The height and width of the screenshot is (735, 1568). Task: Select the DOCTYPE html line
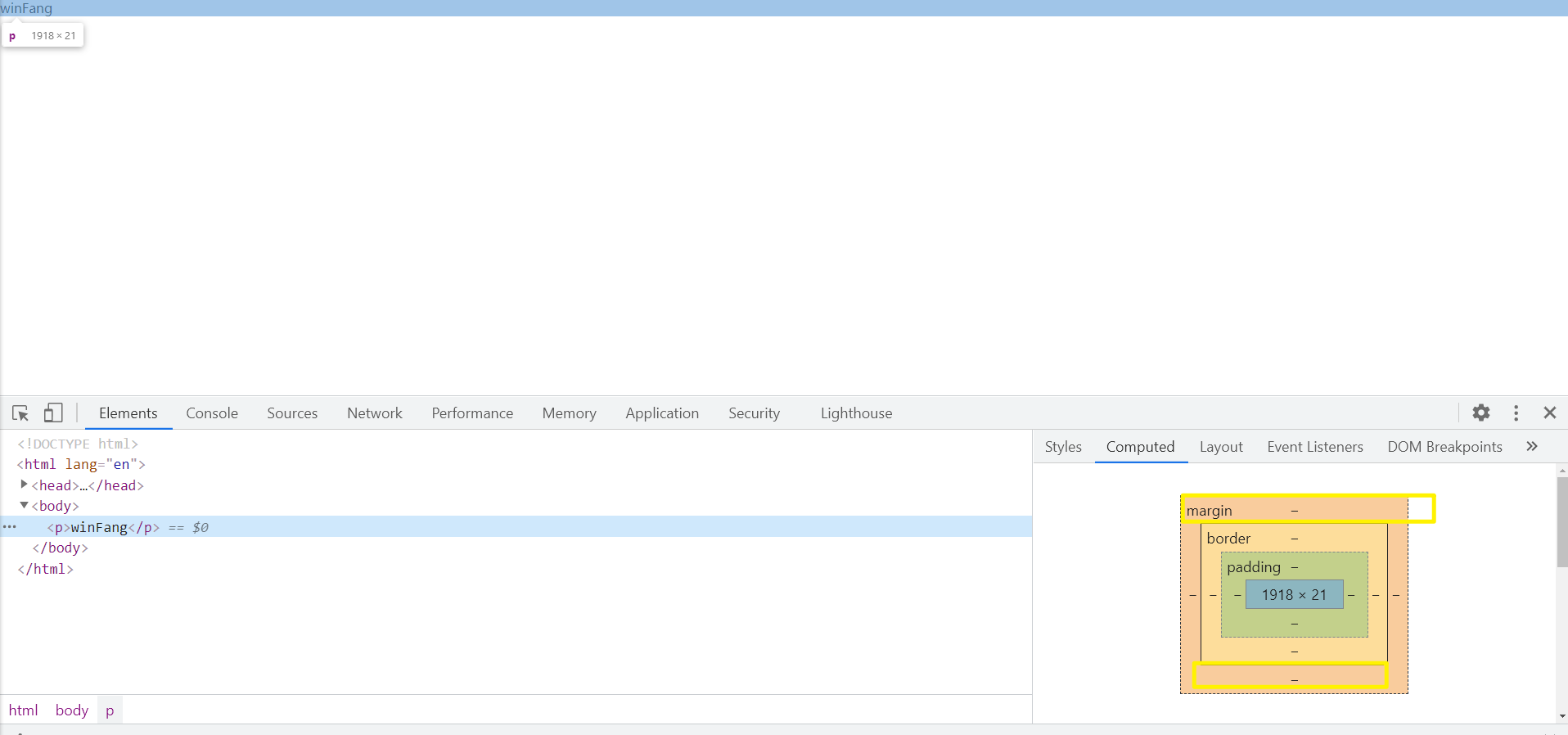78,444
